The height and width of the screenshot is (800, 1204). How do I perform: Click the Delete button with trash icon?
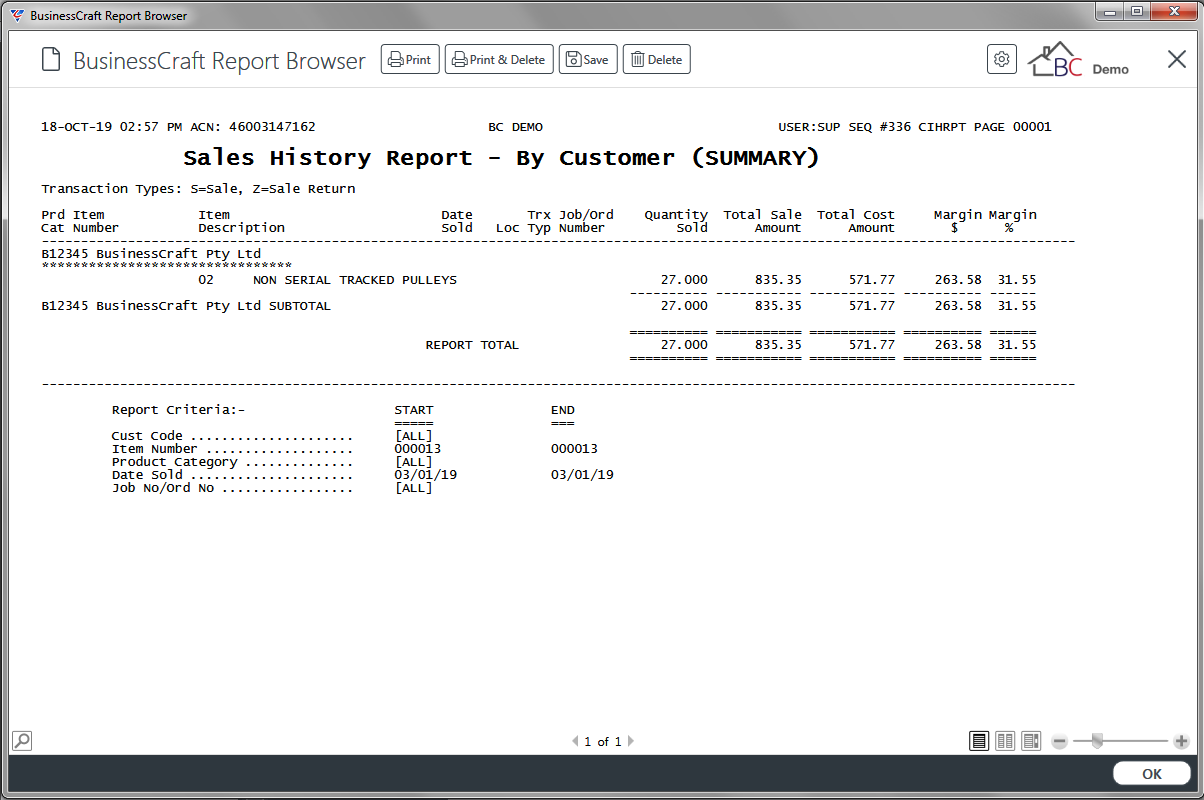click(657, 60)
